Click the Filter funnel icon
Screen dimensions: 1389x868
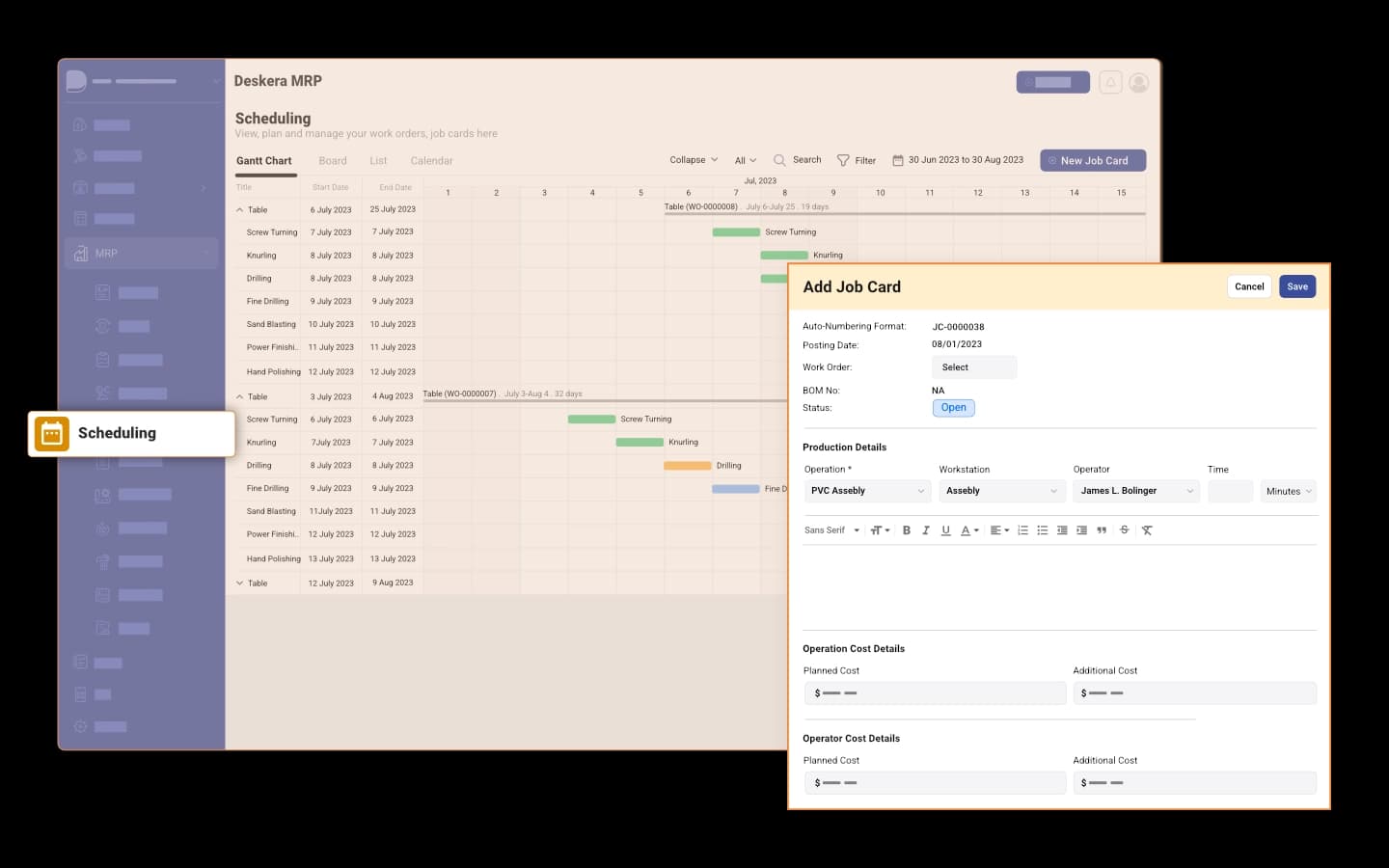(x=843, y=161)
